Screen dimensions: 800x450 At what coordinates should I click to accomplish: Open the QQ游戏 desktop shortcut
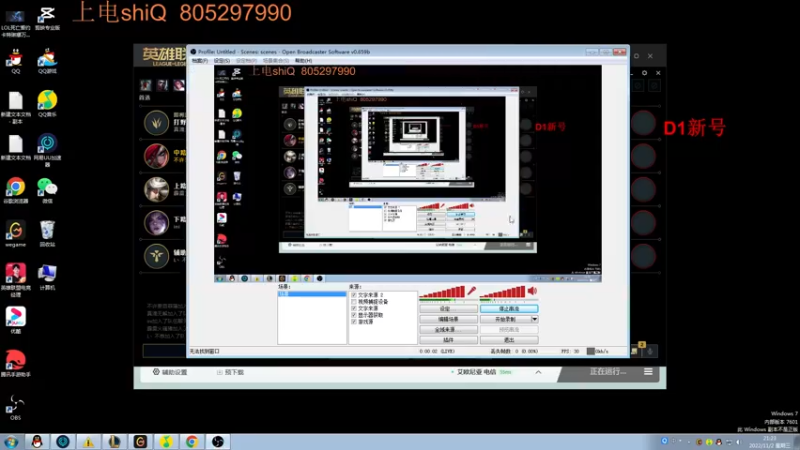(47, 61)
